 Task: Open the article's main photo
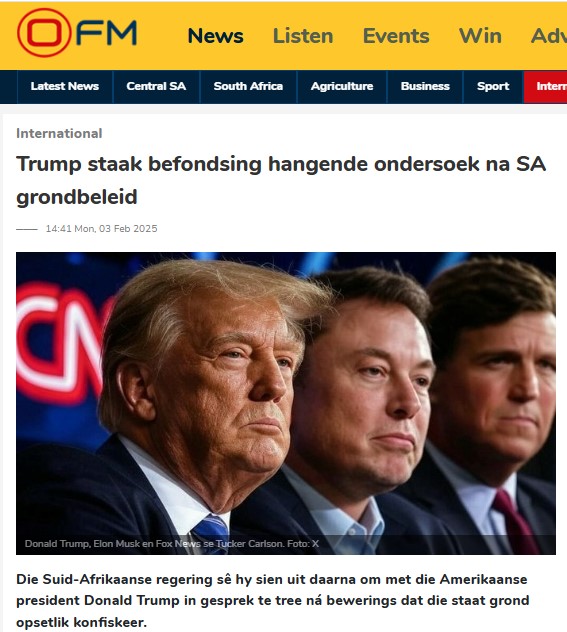tap(286, 403)
